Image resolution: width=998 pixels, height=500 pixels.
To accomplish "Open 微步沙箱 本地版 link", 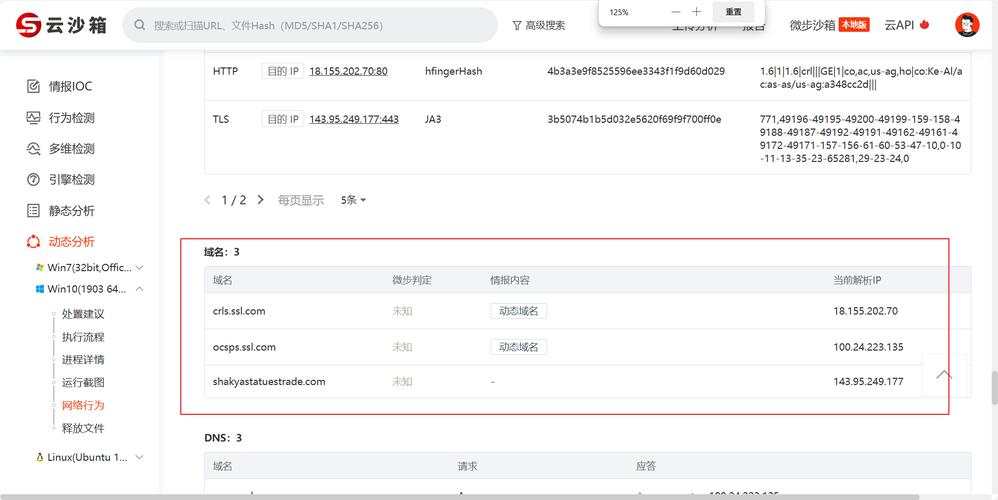I will (829, 25).
